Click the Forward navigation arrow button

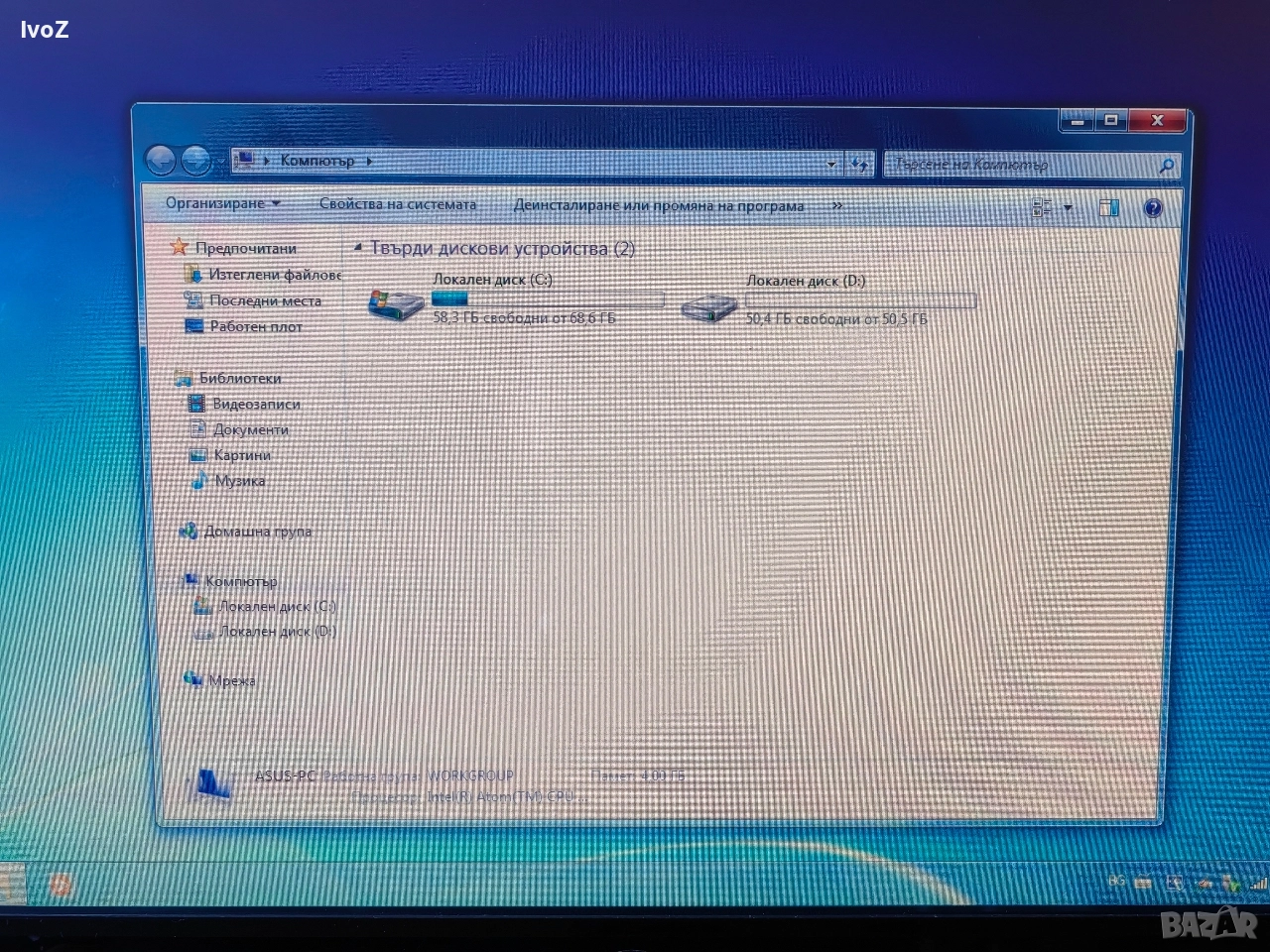coord(196,160)
